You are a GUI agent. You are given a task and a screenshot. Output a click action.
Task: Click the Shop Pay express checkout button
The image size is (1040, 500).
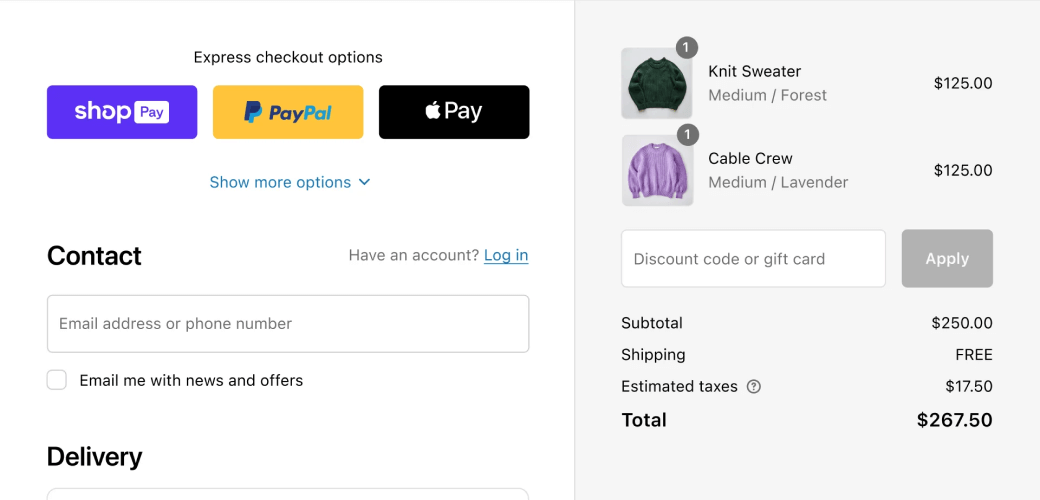tap(122, 112)
